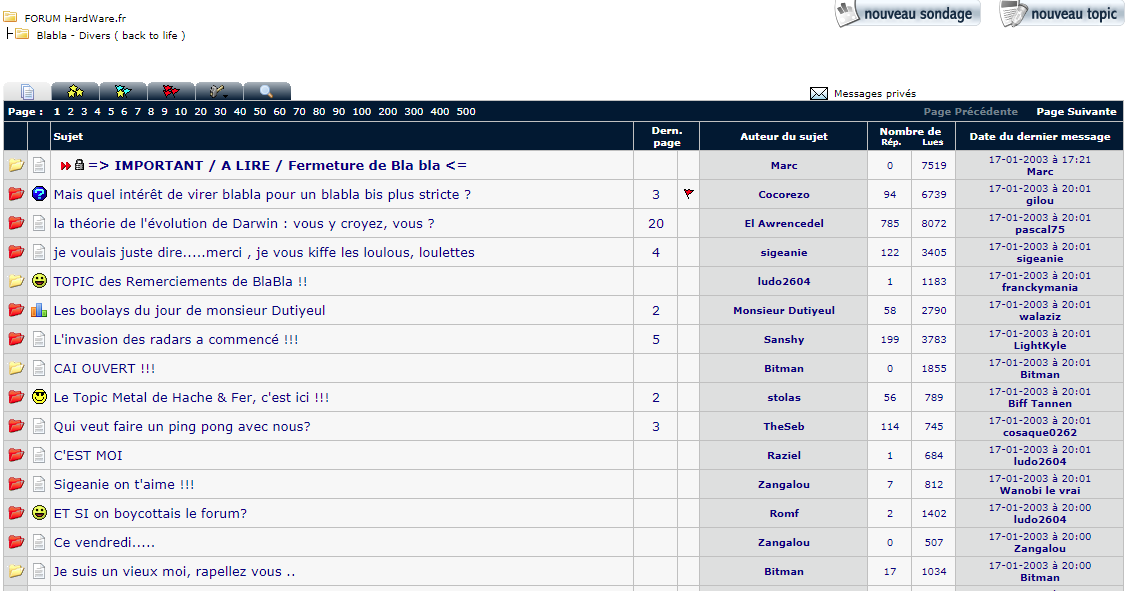Open the folder icon beside FORUM HardWare.fr
The image size is (1131, 591).
click(12, 16)
